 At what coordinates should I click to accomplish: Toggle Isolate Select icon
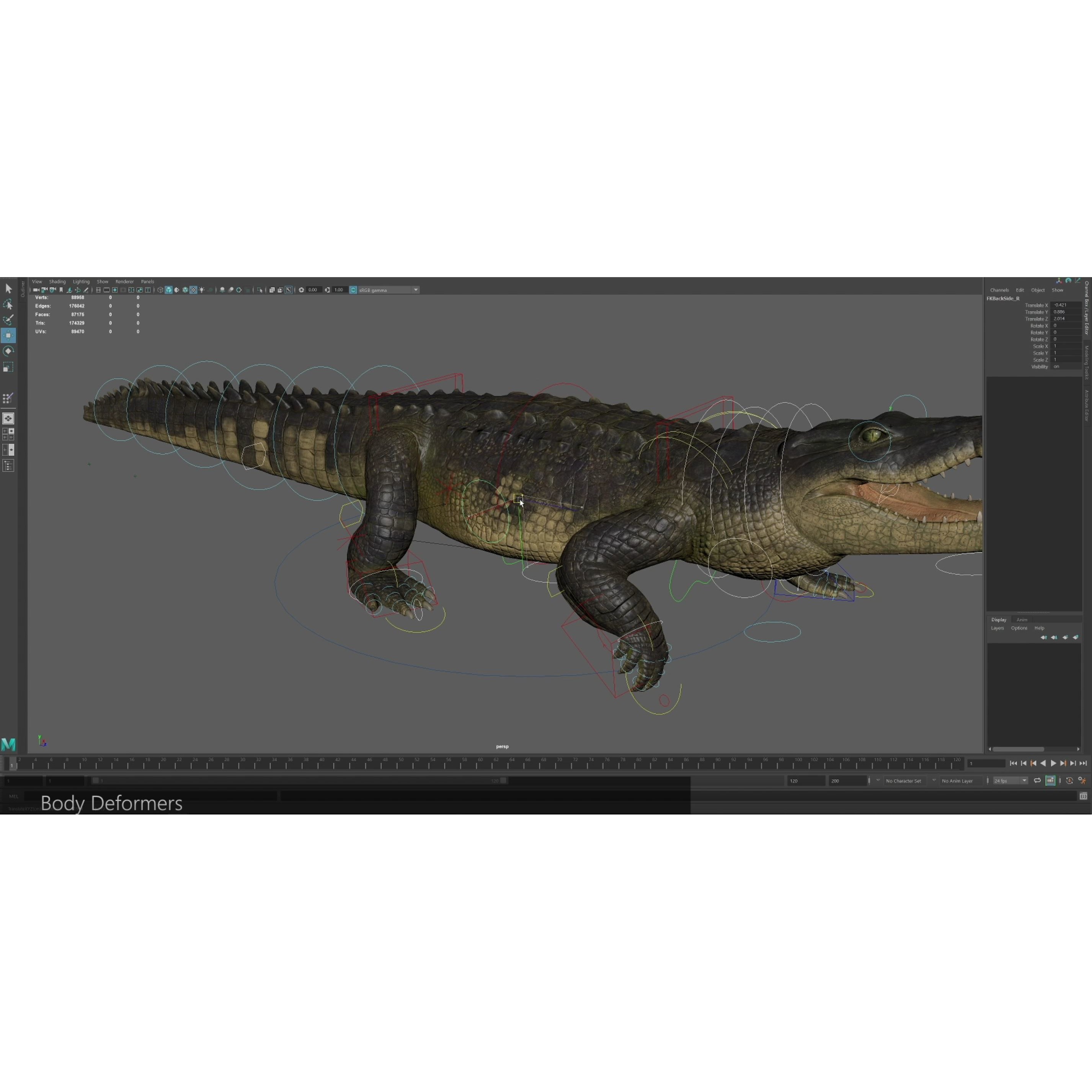pyautogui.click(x=260, y=290)
